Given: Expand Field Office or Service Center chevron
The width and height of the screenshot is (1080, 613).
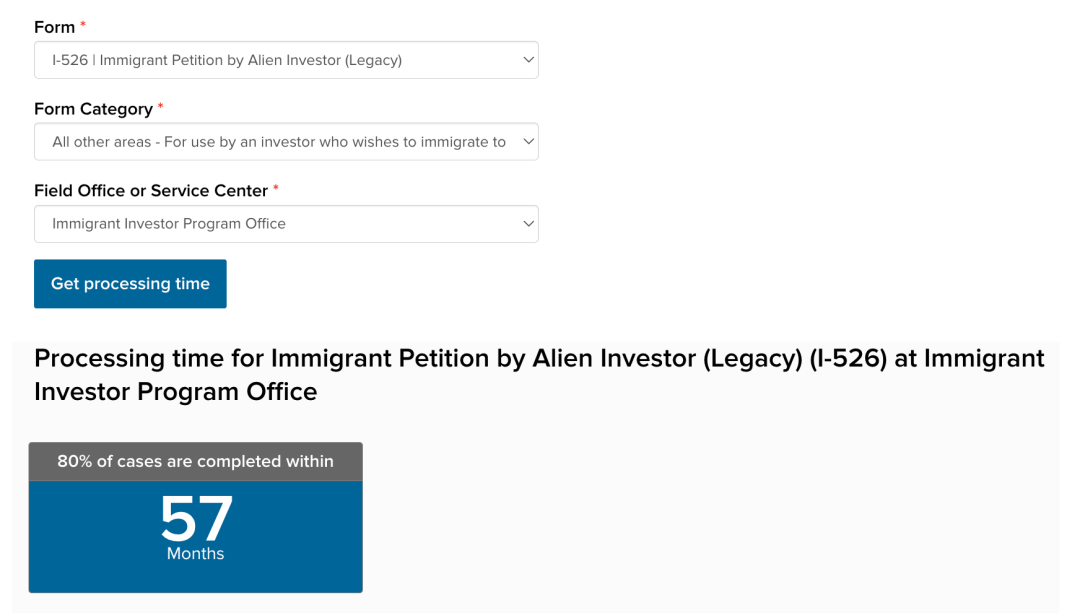Looking at the screenshot, I should [528, 224].
